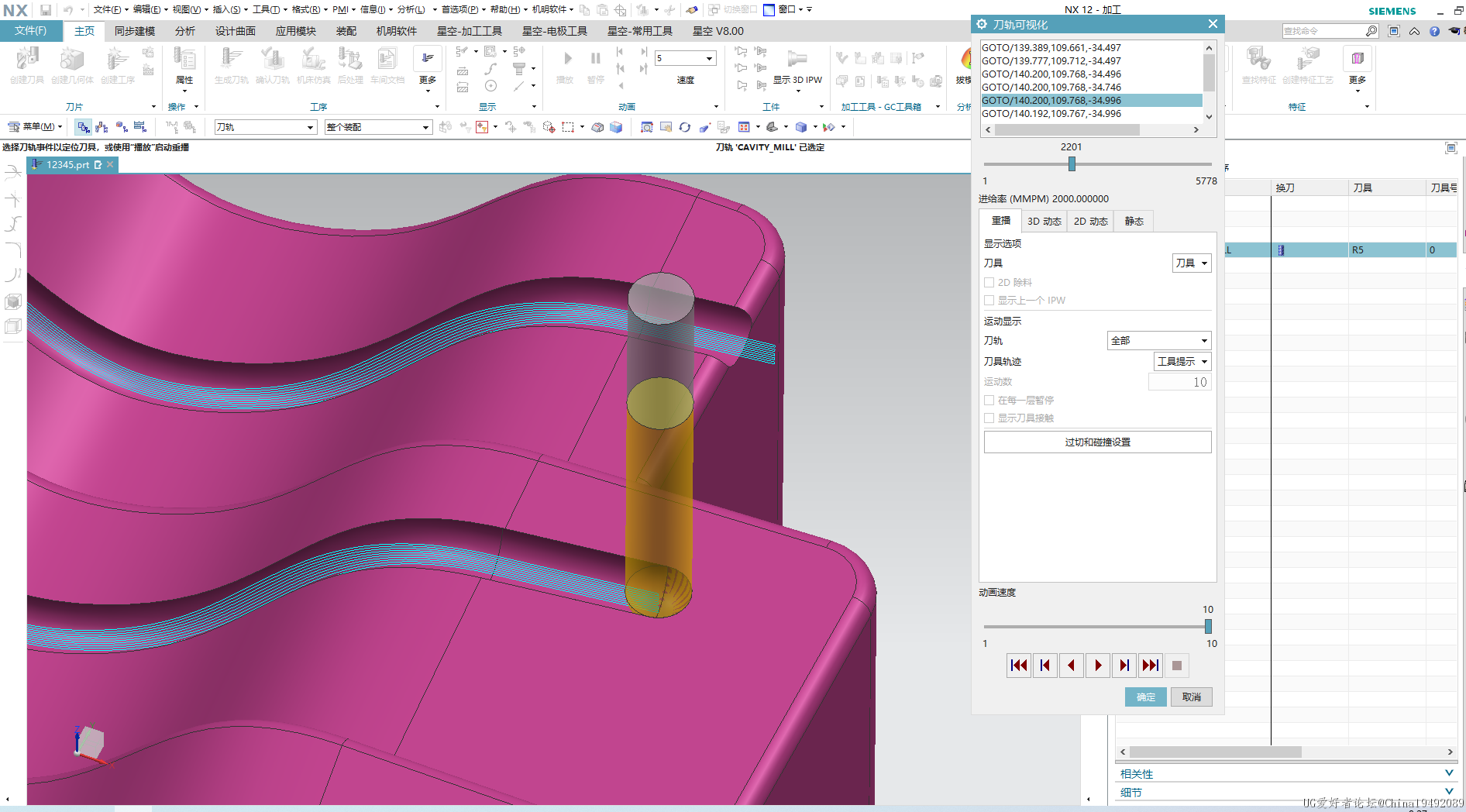
Task: Enable the 在每一层暂停 checkbox
Action: pyautogui.click(x=989, y=401)
